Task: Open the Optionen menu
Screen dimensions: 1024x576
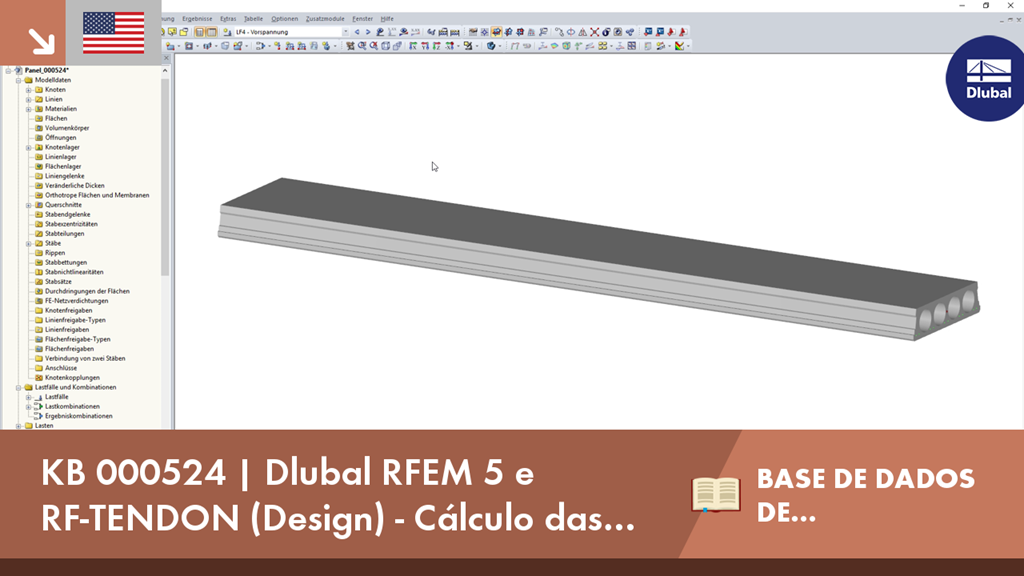Action: (x=285, y=19)
